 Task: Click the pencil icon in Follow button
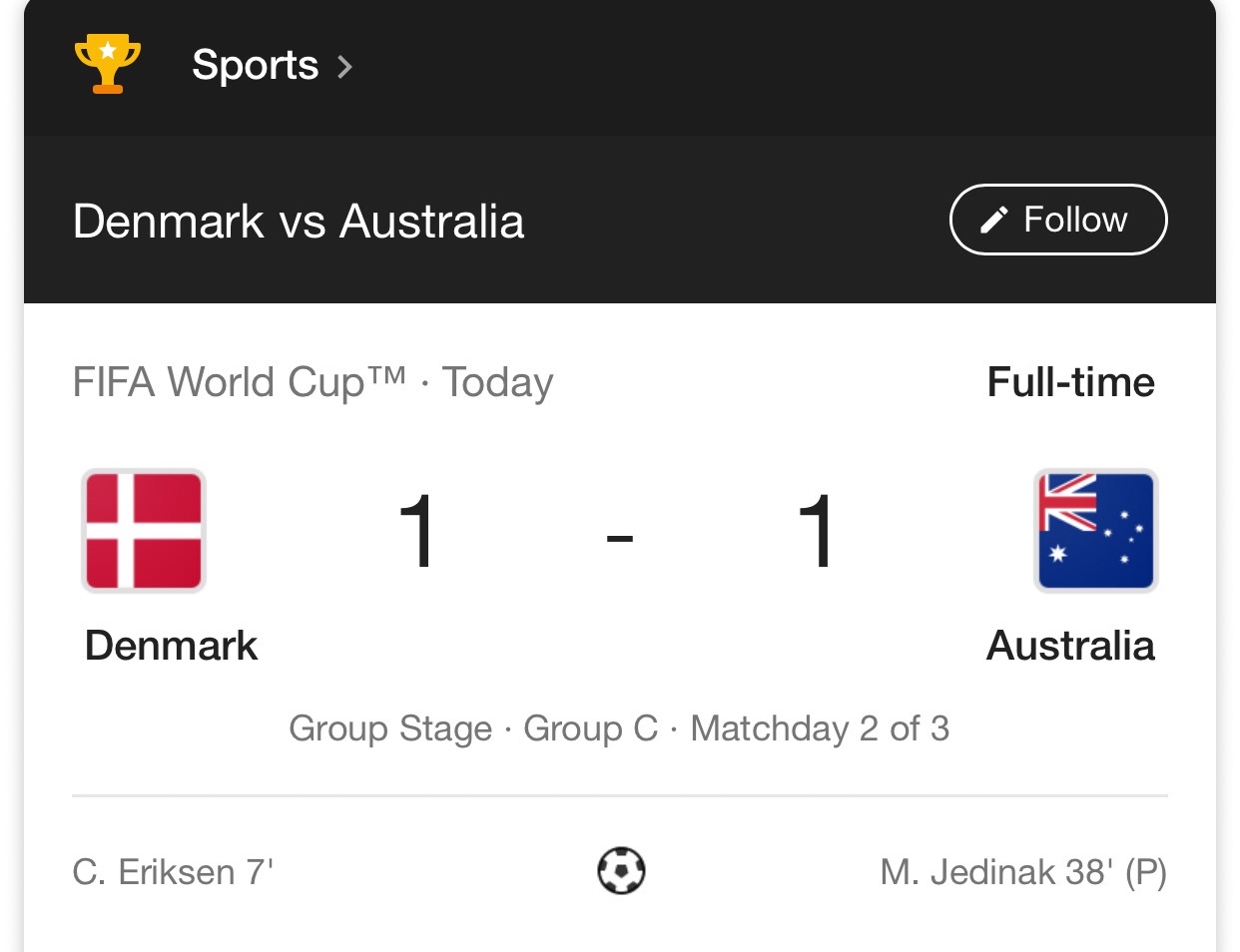[993, 220]
